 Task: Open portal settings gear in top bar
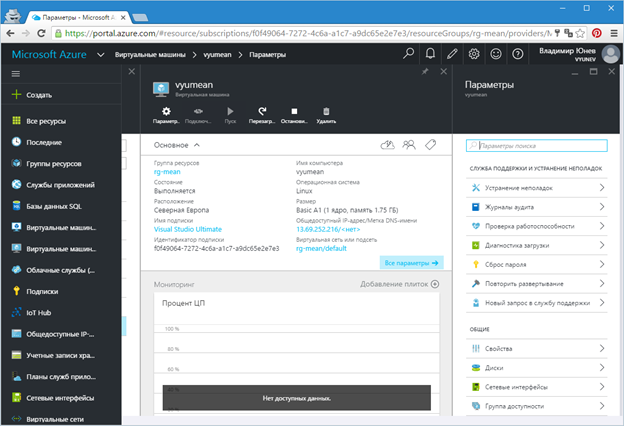point(474,53)
